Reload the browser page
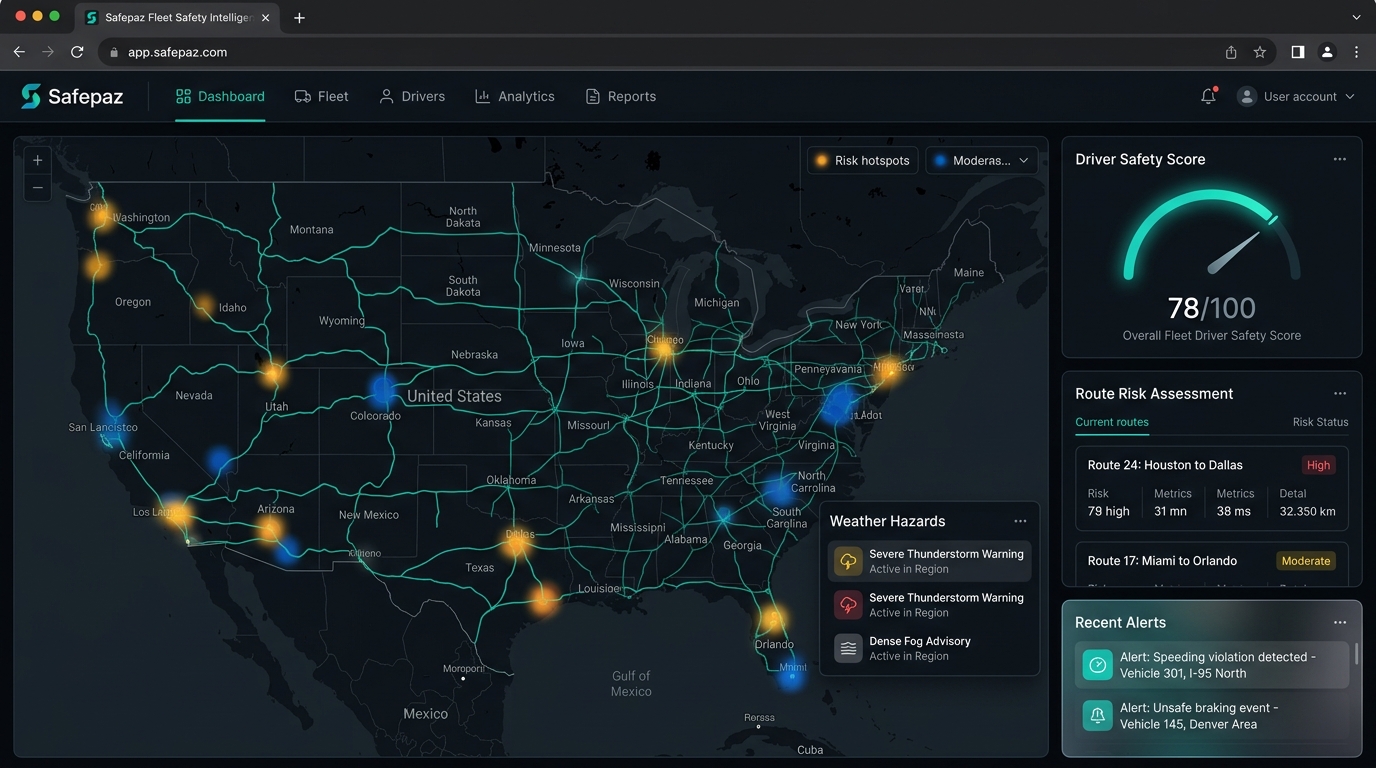The height and width of the screenshot is (768, 1376). click(77, 52)
